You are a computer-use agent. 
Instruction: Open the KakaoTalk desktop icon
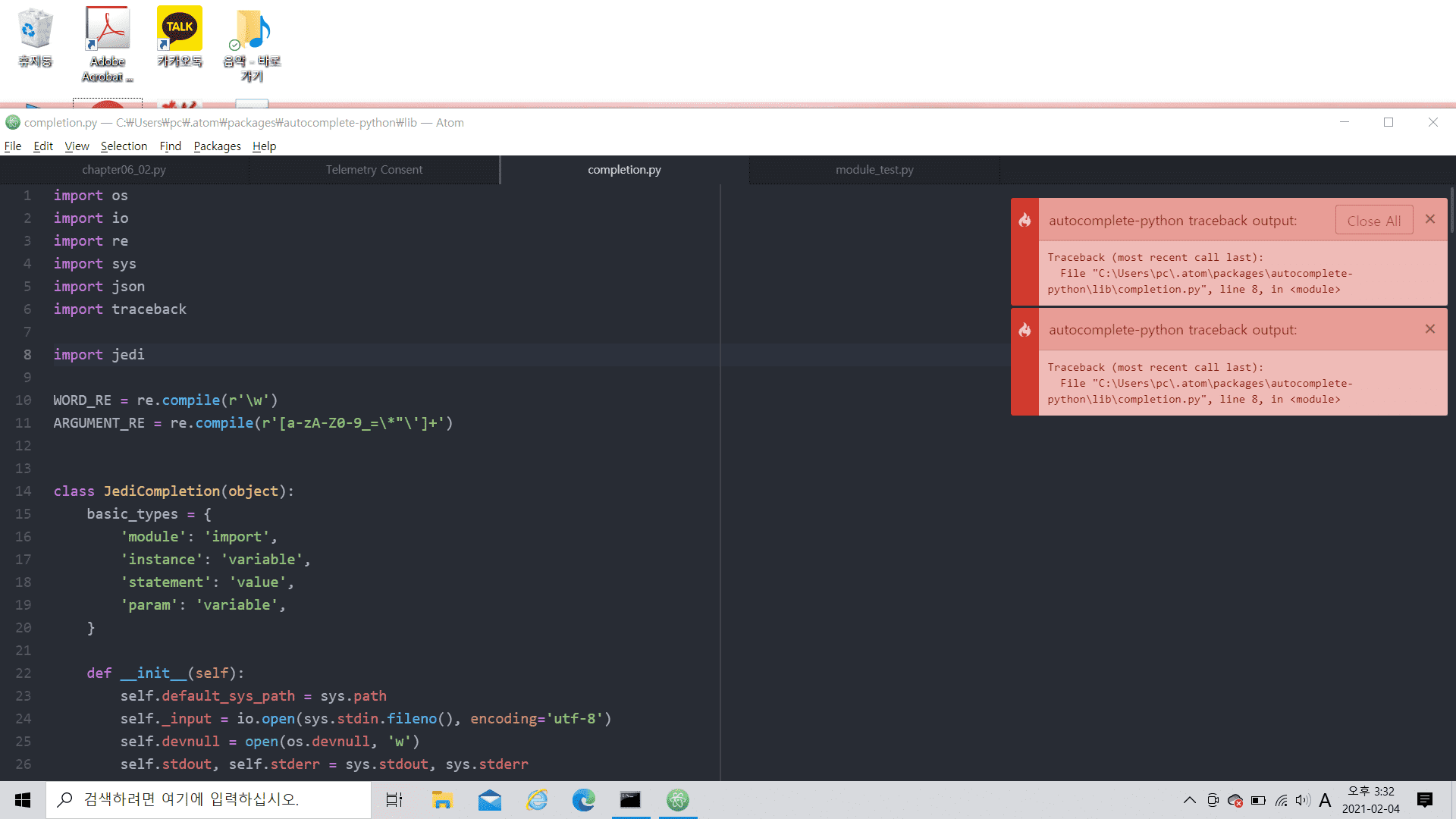coord(180,38)
